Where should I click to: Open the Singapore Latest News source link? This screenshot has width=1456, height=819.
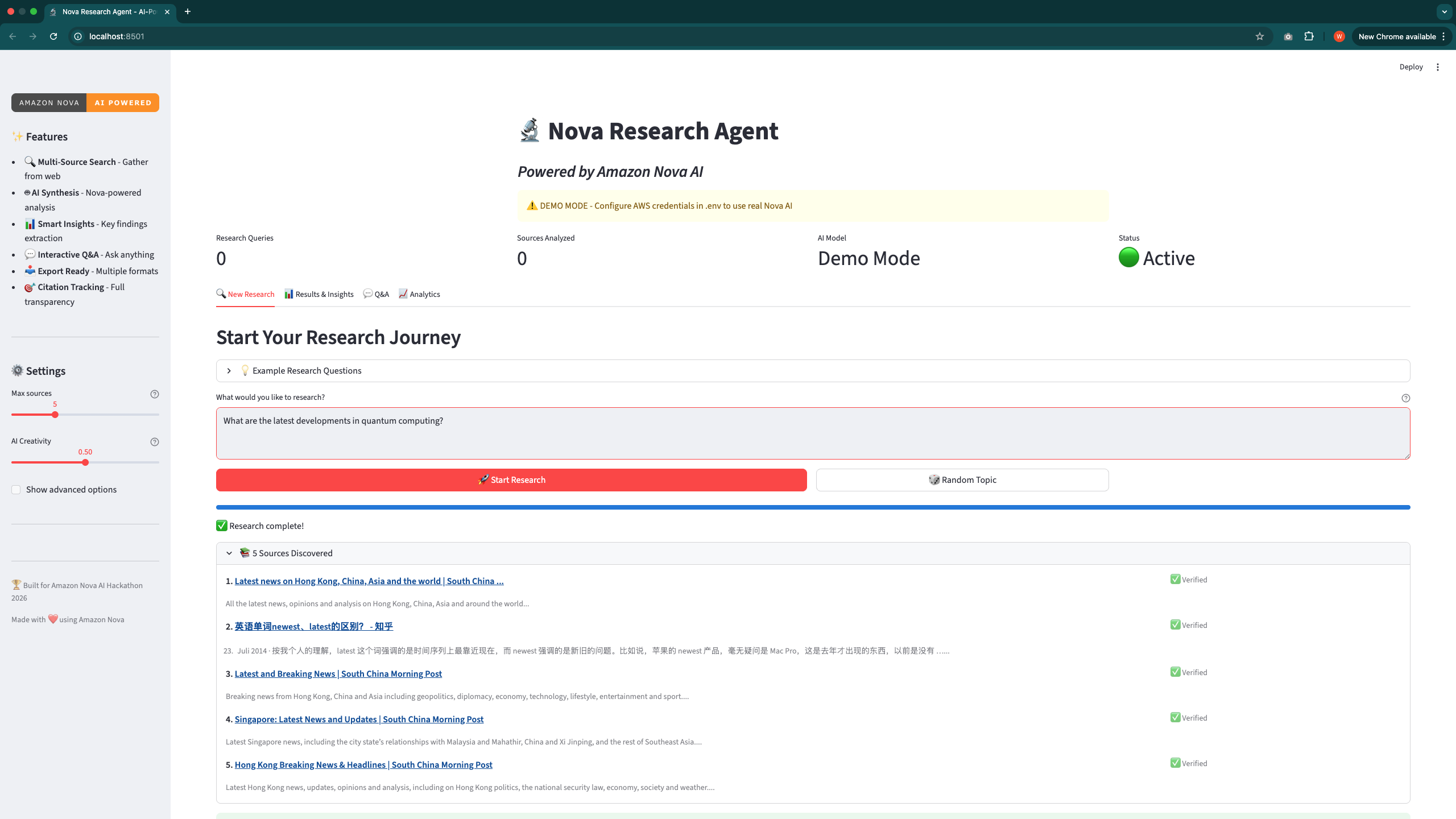pyautogui.click(x=359, y=719)
